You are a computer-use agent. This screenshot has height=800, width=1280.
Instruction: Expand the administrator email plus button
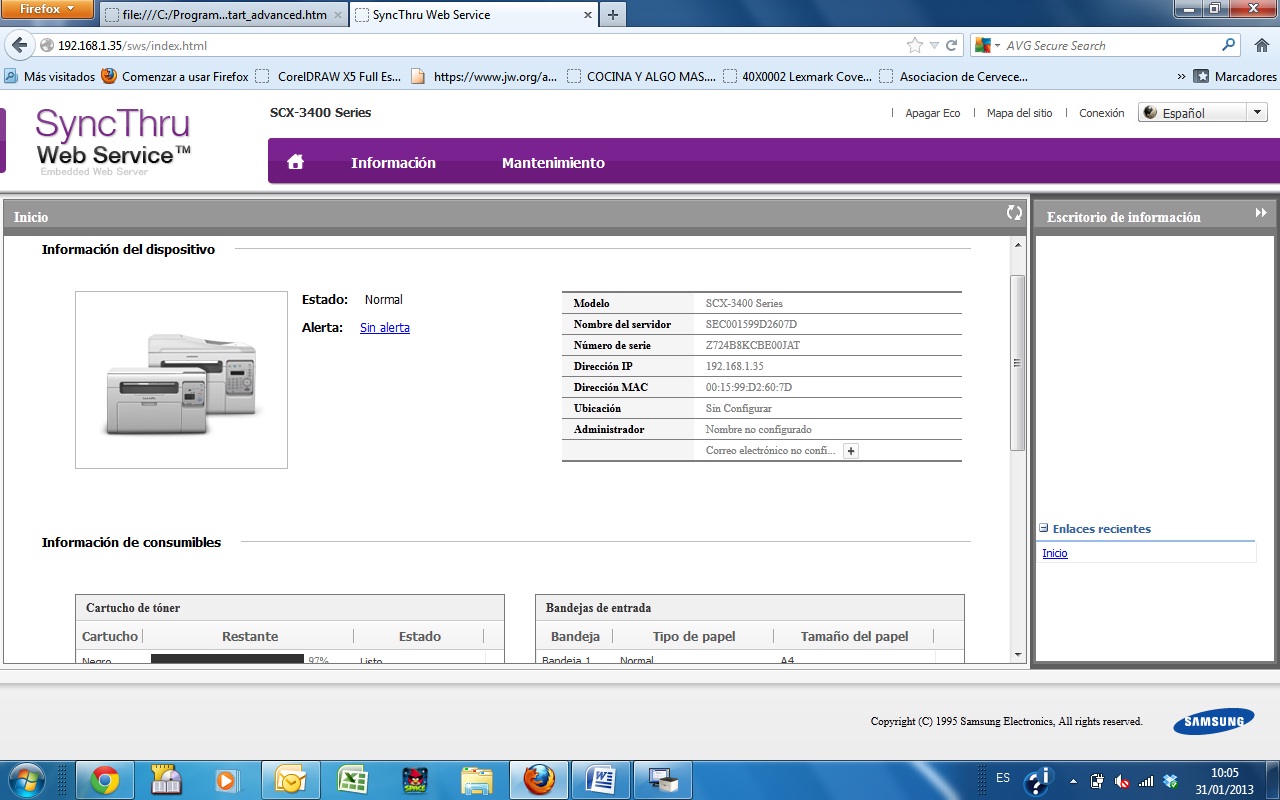tap(851, 451)
